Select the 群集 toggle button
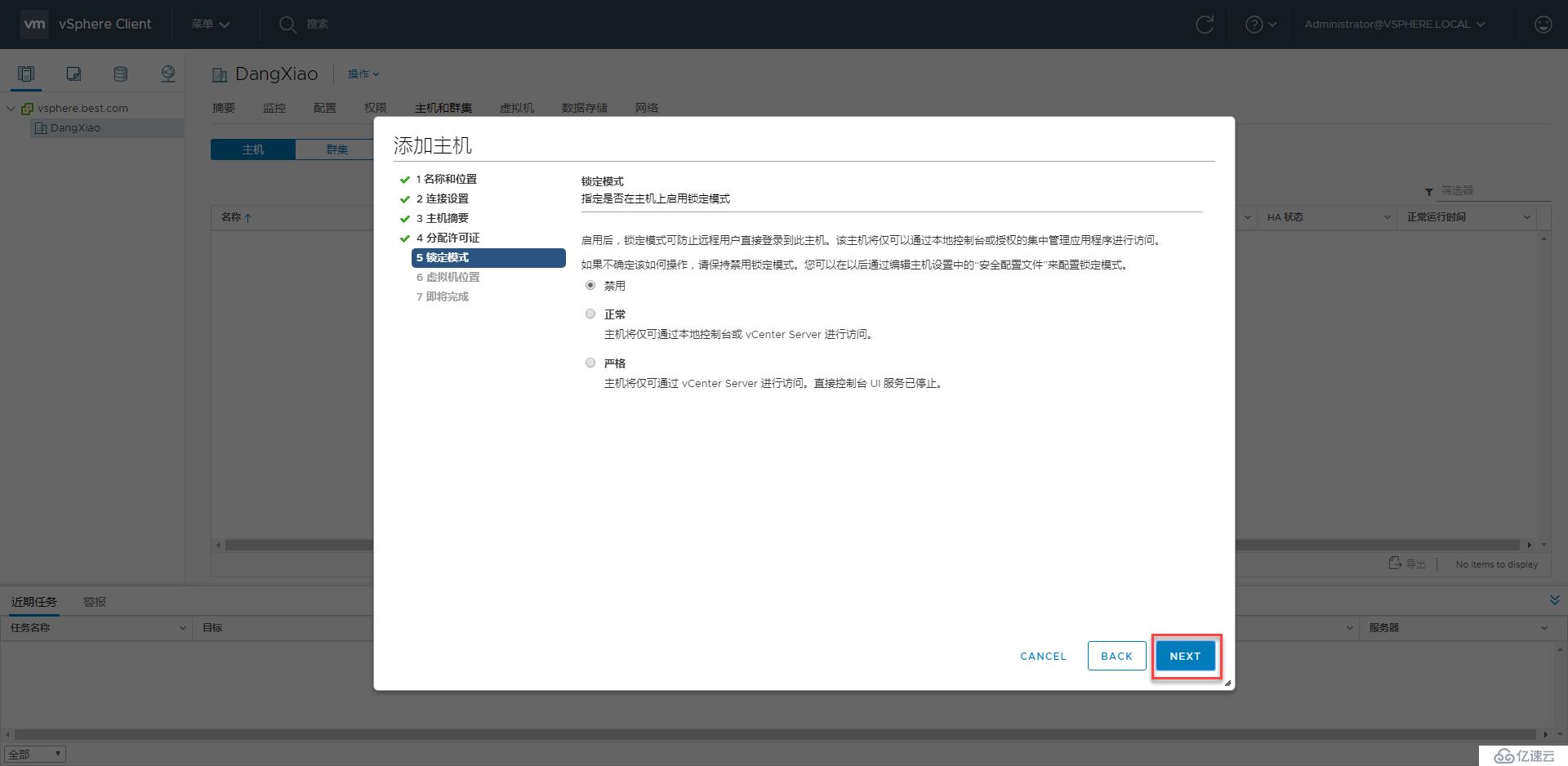1568x766 pixels. (337, 149)
